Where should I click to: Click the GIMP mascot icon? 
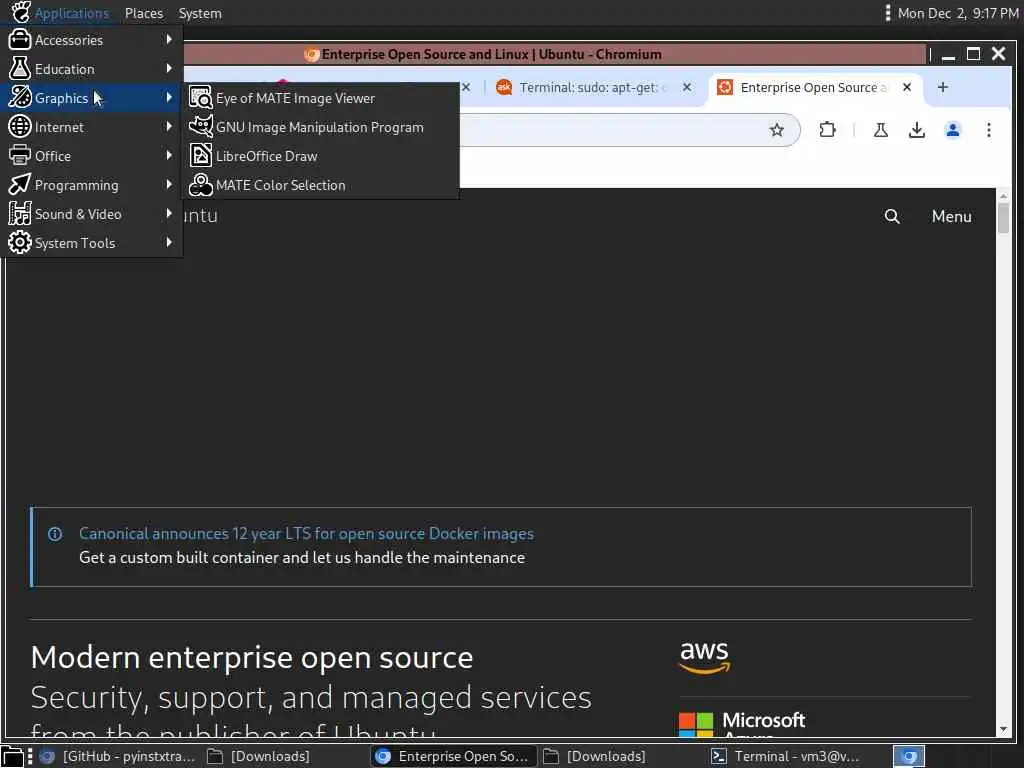pyautogui.click(x=200, y=127)
